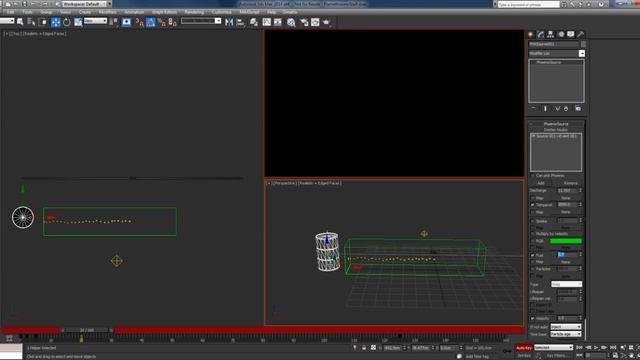This screenshot has height=360, width=640.
Task: Switch to the Modify command panel
Action: coord(541,34)
